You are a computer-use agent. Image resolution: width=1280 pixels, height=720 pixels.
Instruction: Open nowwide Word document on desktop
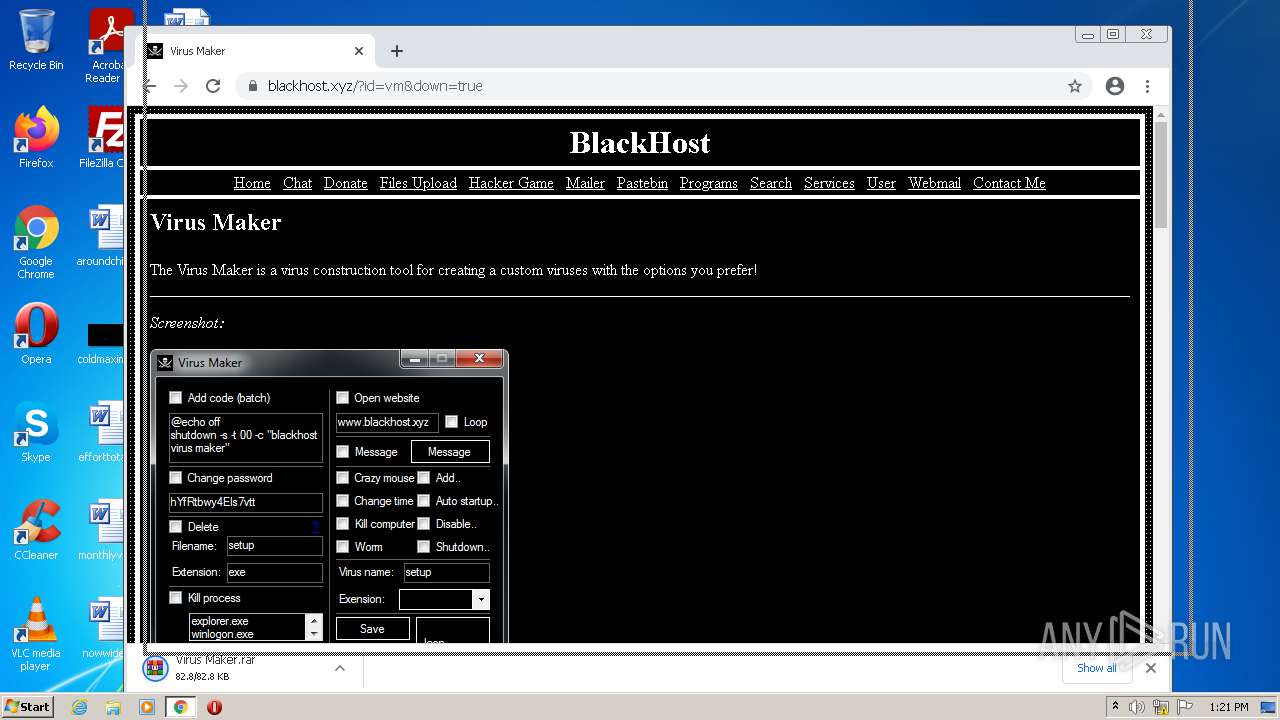click(x=104, y=627)
